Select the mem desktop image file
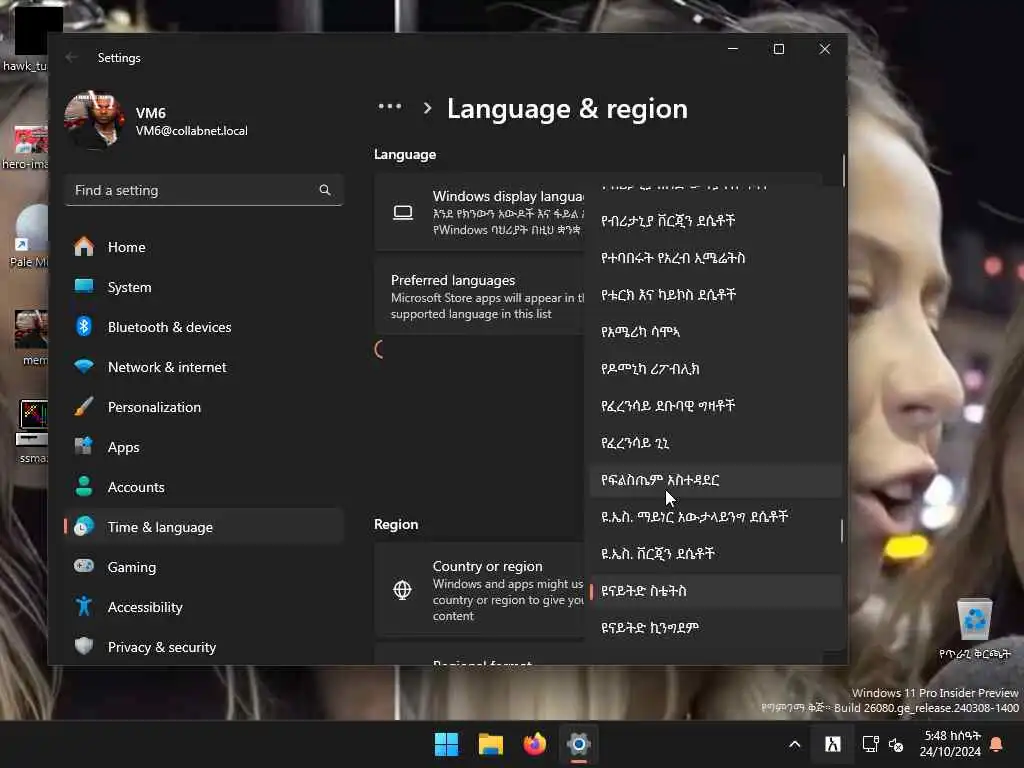 click(x=30, y=338)
